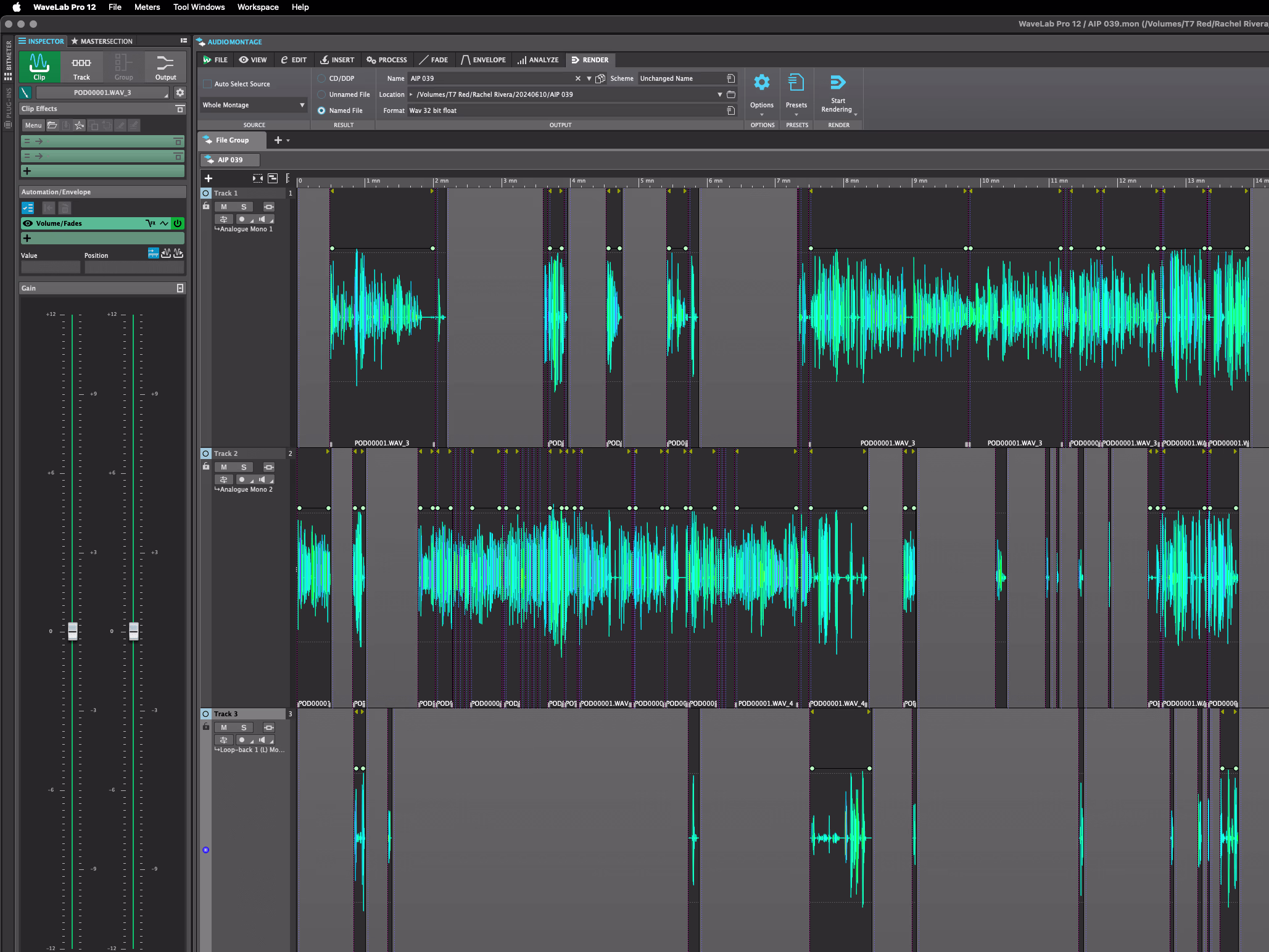Screen dimensions: 1269x952
Task: Open the POD00001.WAV_3 clip selector dropdown
Action: [102, 93]
